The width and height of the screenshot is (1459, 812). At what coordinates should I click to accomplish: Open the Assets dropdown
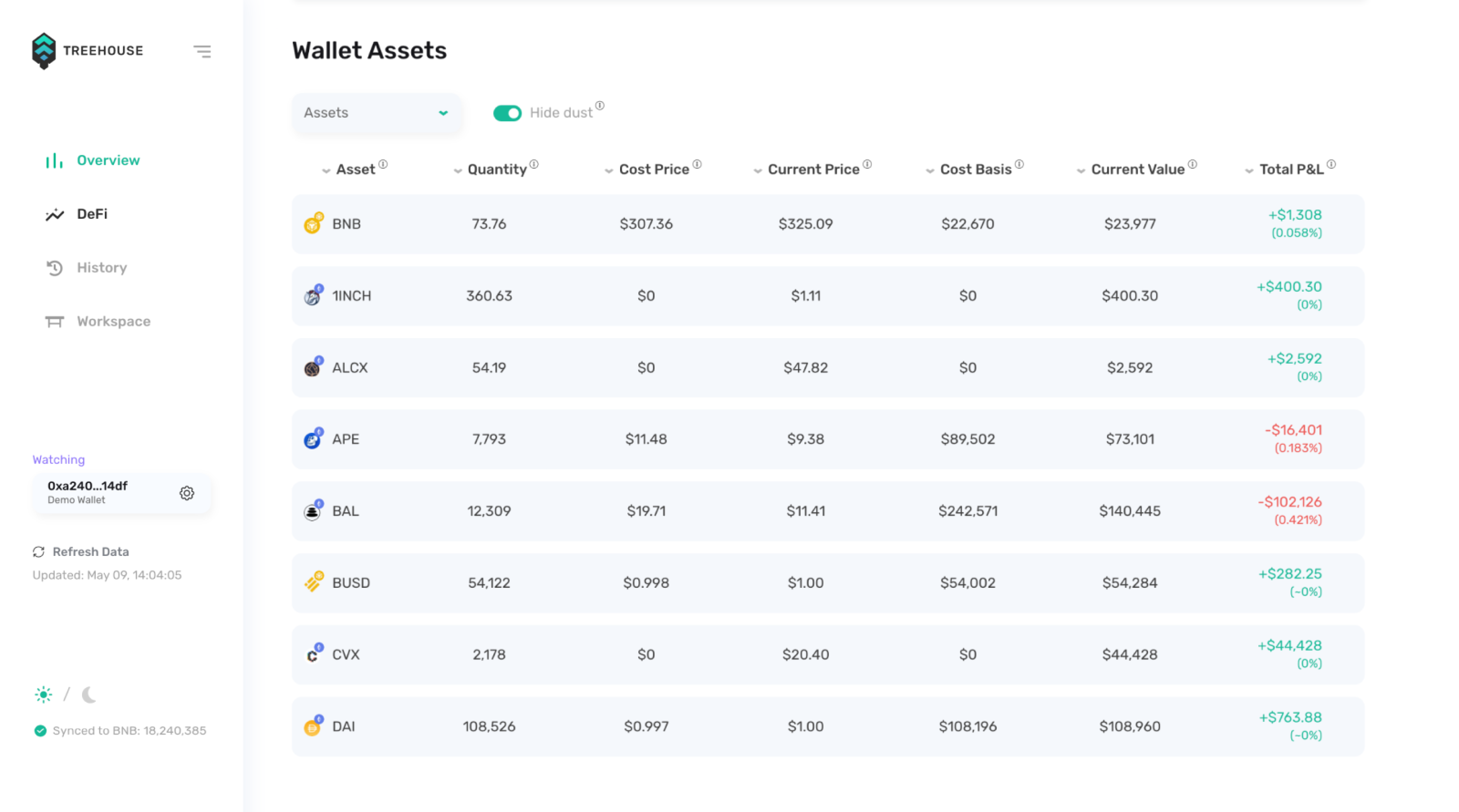(x=377, y=113)
